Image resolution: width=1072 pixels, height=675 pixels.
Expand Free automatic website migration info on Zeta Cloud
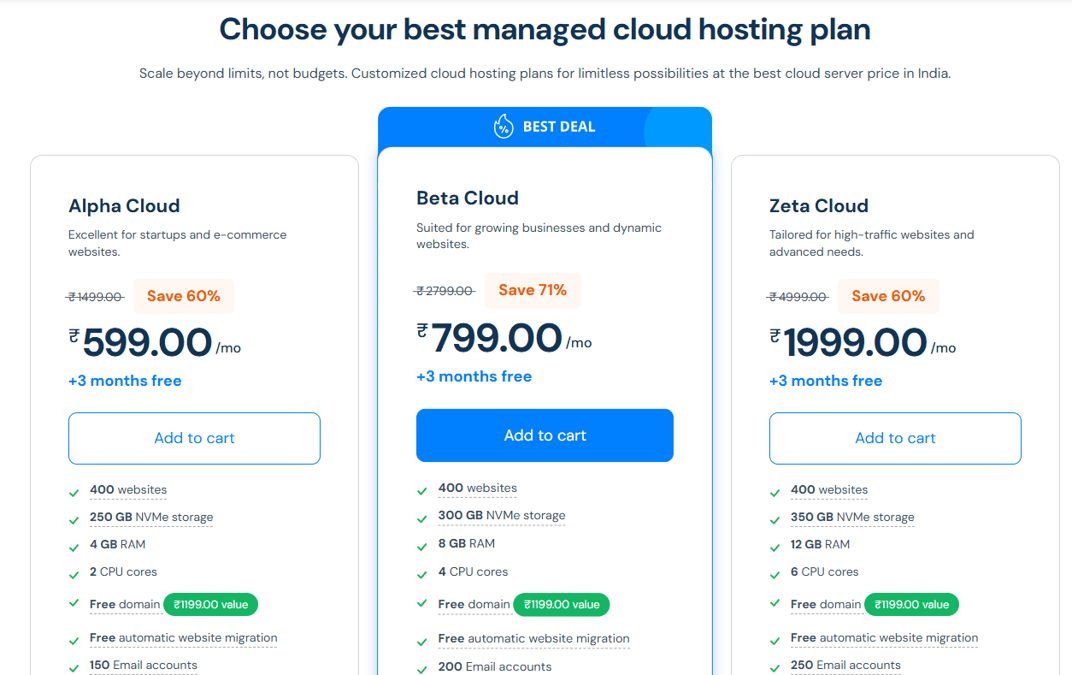tap(885, 638)
